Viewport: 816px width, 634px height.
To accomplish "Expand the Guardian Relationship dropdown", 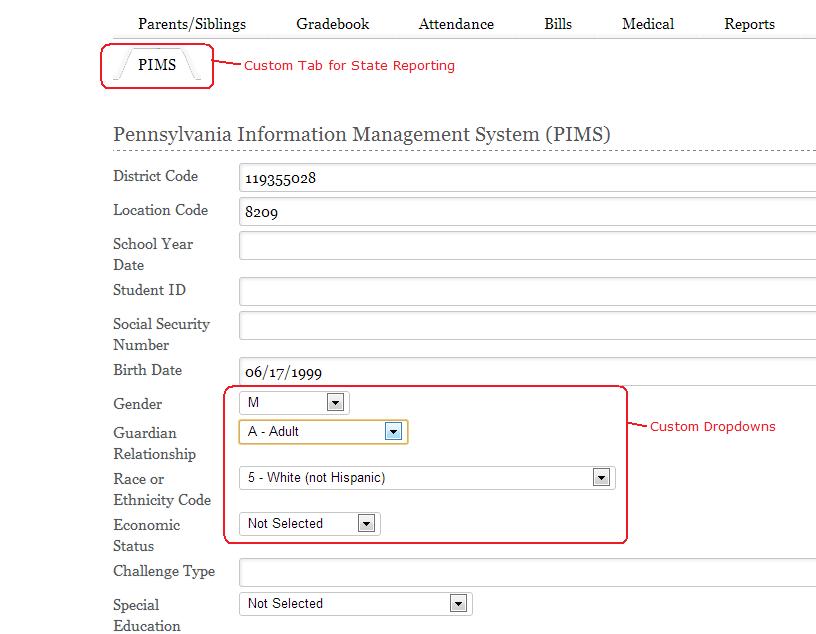I will [322, 432].
